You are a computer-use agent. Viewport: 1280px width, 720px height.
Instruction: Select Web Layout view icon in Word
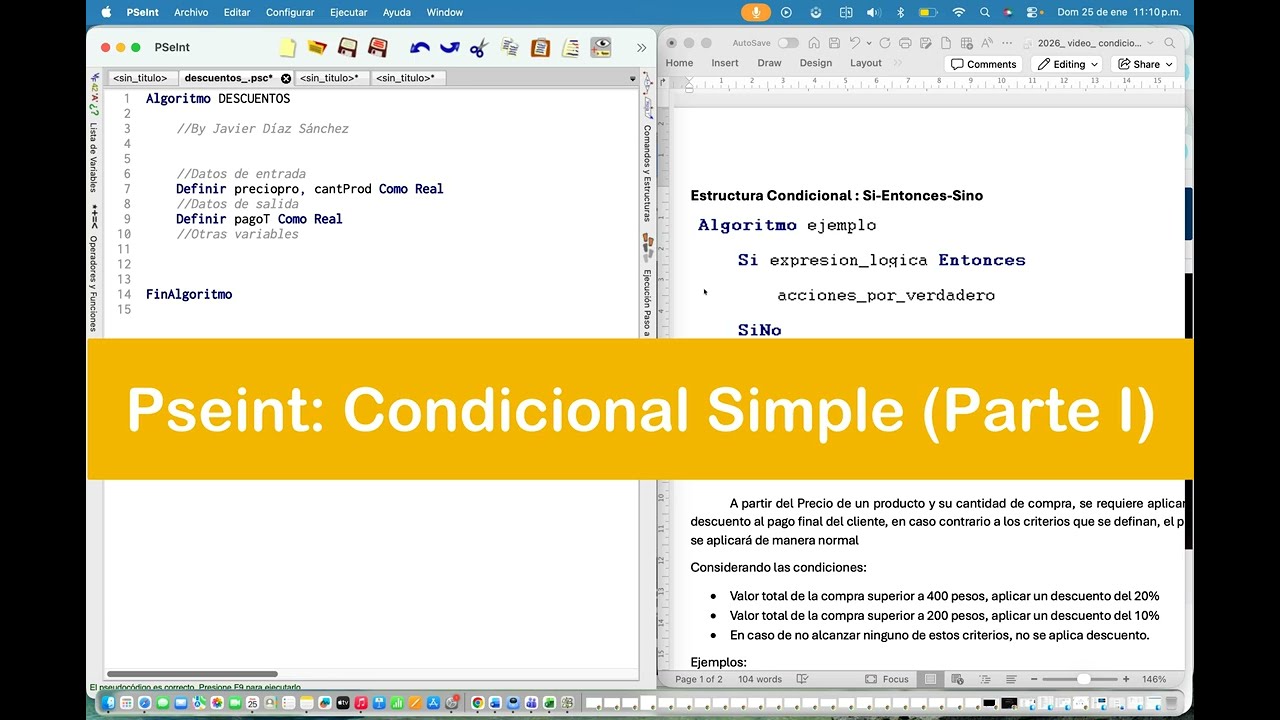pyautogui.click(x=958, y=679)
